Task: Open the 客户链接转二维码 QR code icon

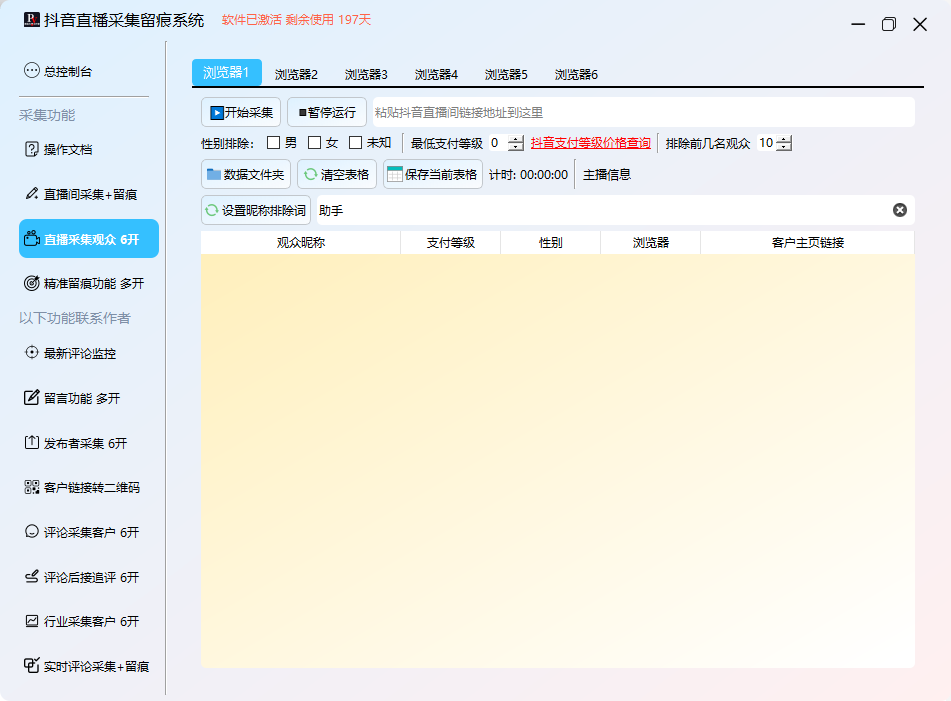Action: [x=32, y=487]
